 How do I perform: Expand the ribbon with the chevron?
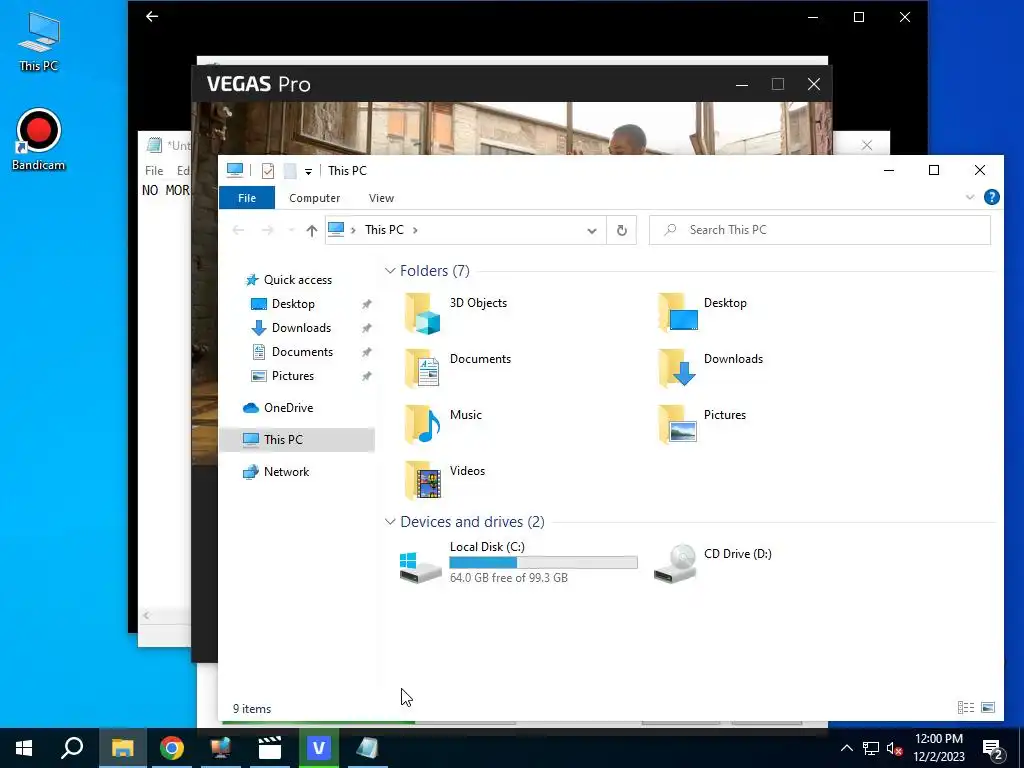970,197
